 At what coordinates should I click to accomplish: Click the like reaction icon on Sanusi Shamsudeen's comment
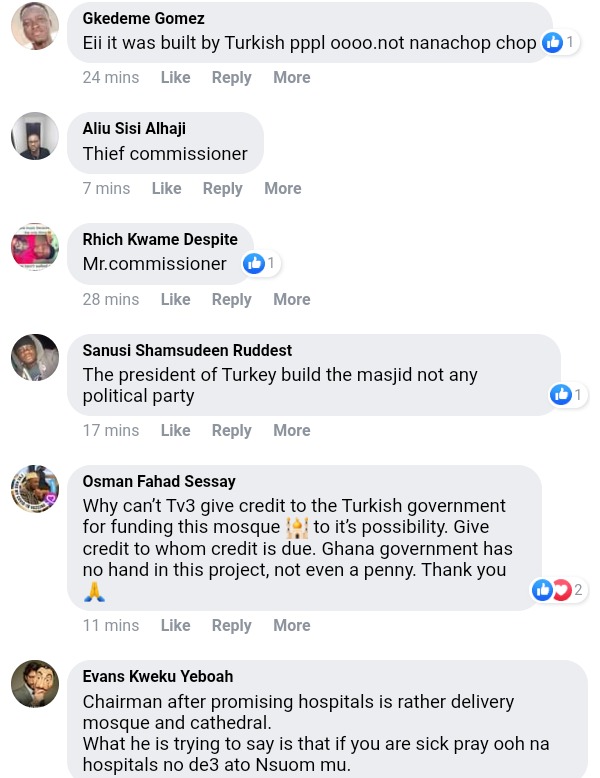click(561, 394)
